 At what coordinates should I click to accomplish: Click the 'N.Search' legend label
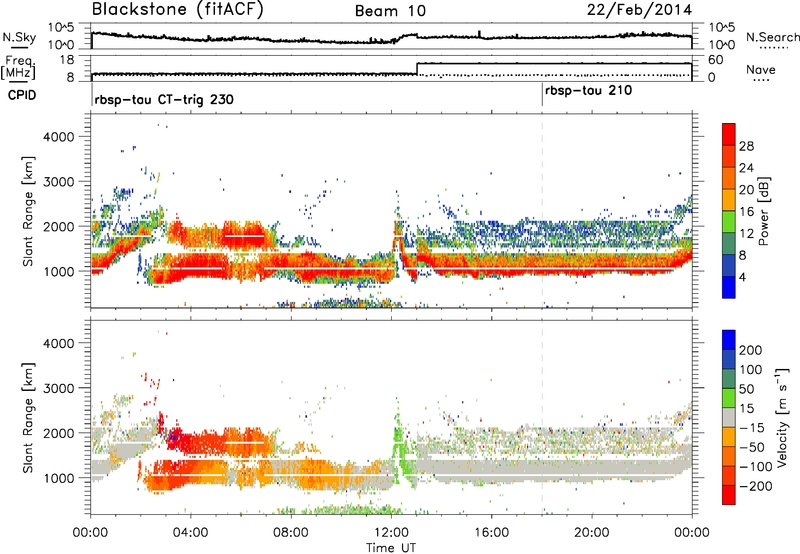[772, 37]
